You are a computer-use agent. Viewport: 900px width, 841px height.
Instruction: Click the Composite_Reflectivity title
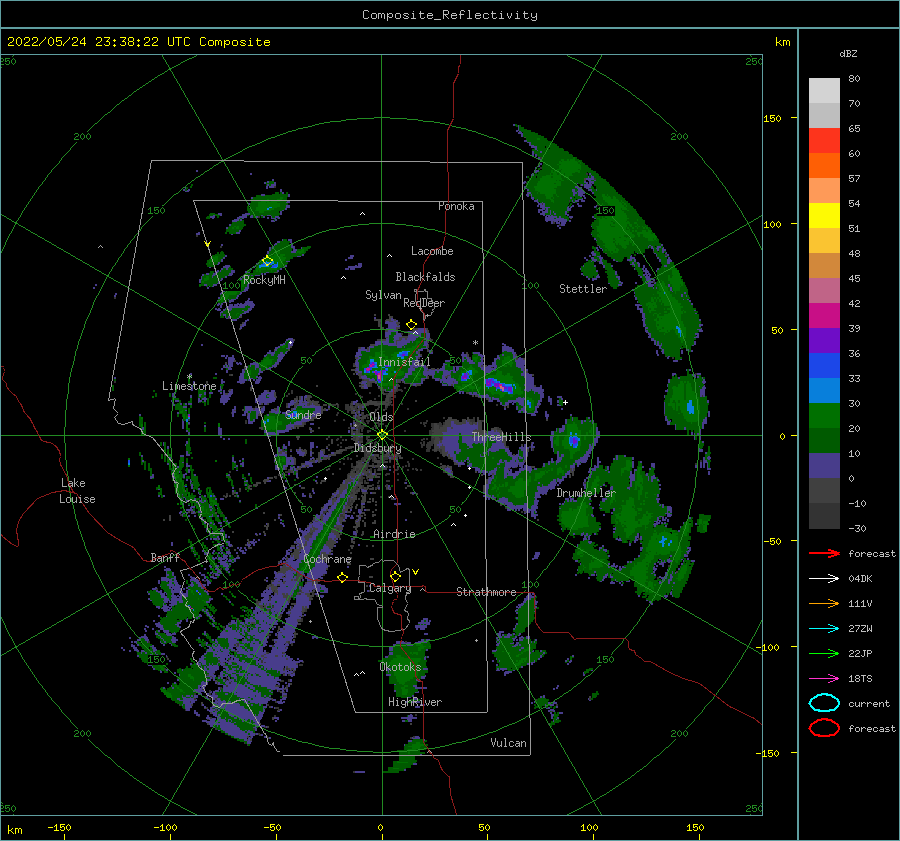pyautogui.click(x=450, y=15)
